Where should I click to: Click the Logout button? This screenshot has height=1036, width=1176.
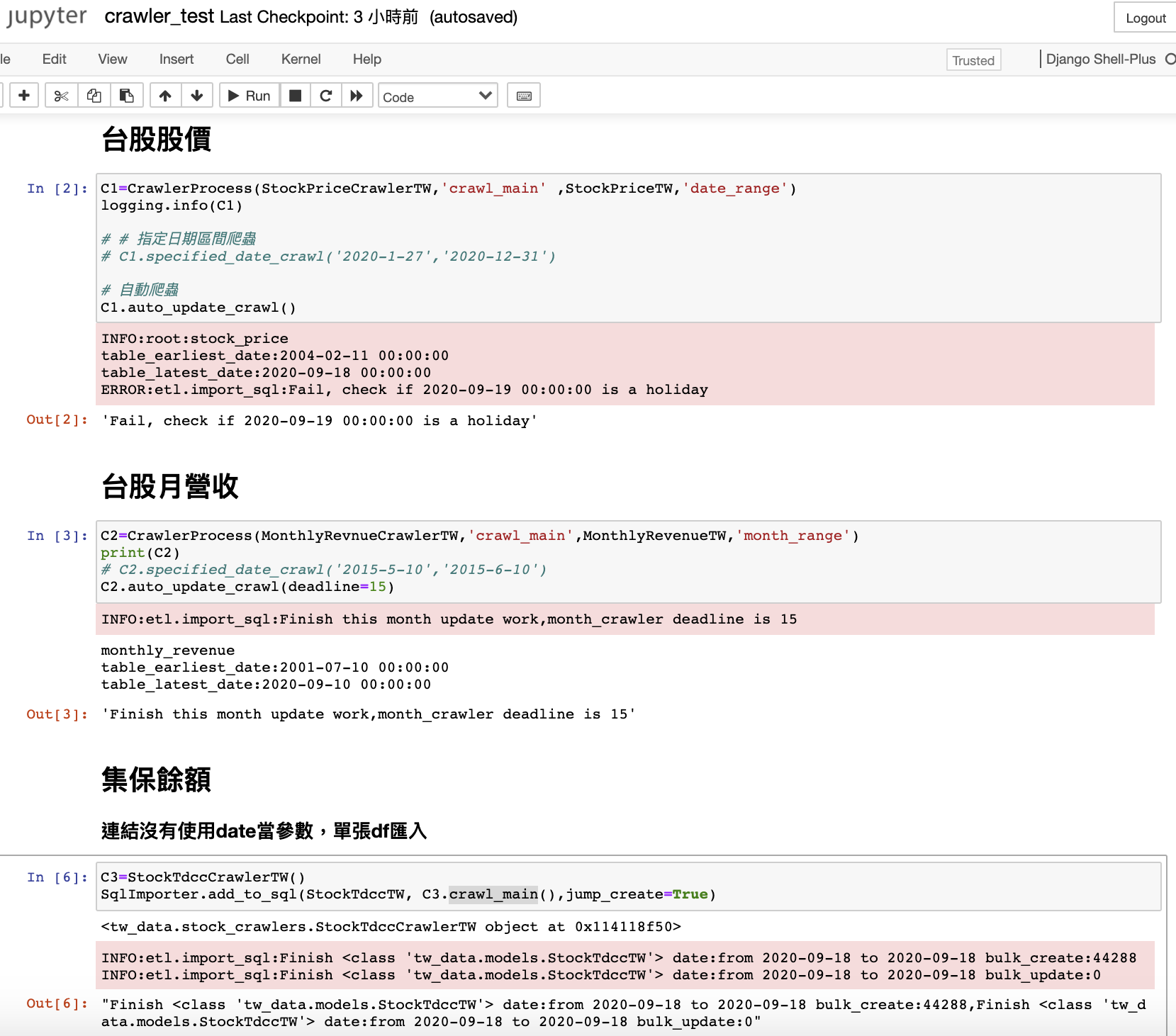pos(1143,18)
